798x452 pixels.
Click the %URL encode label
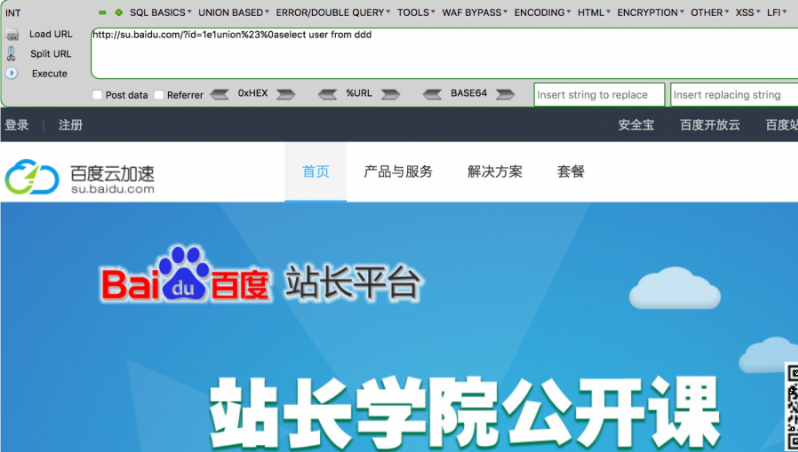point(359,93)
